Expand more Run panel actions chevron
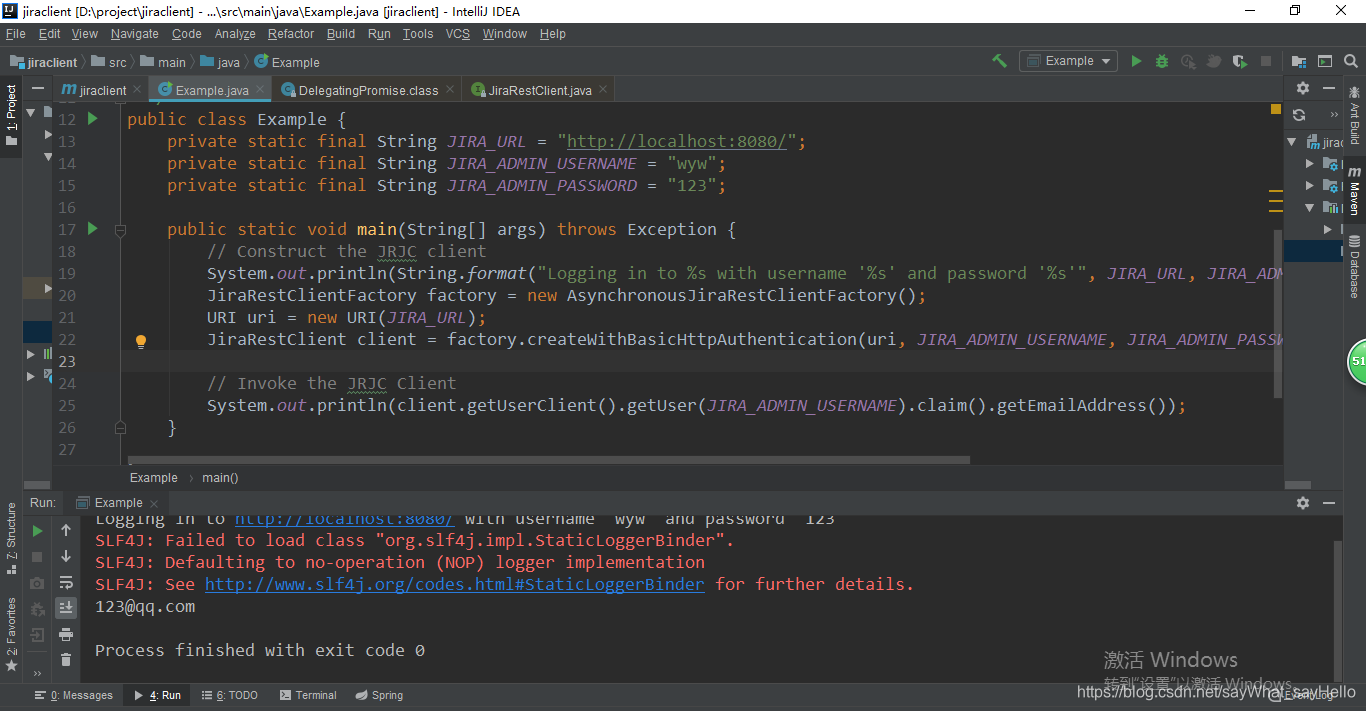This screenshot has height=711, width=1366. pyautogui.click(x=38, y=673)
